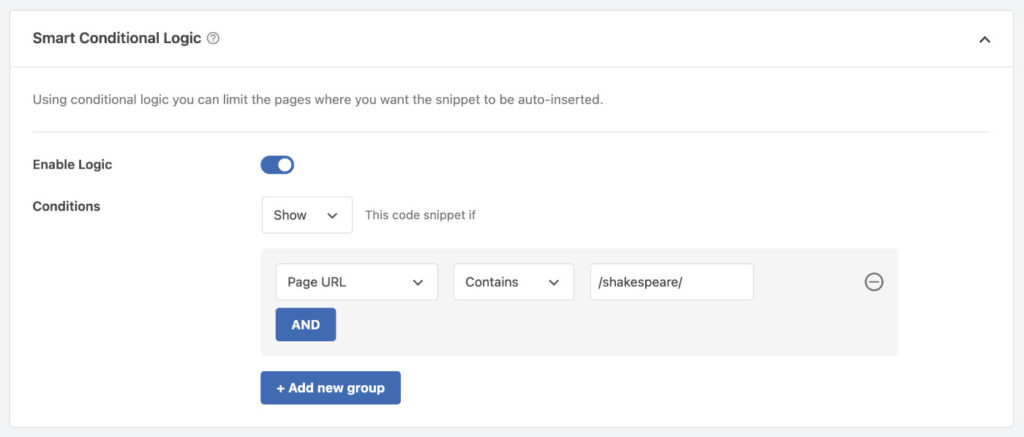Disable the Enable Logic toggle switch

(x=277, y=165)
